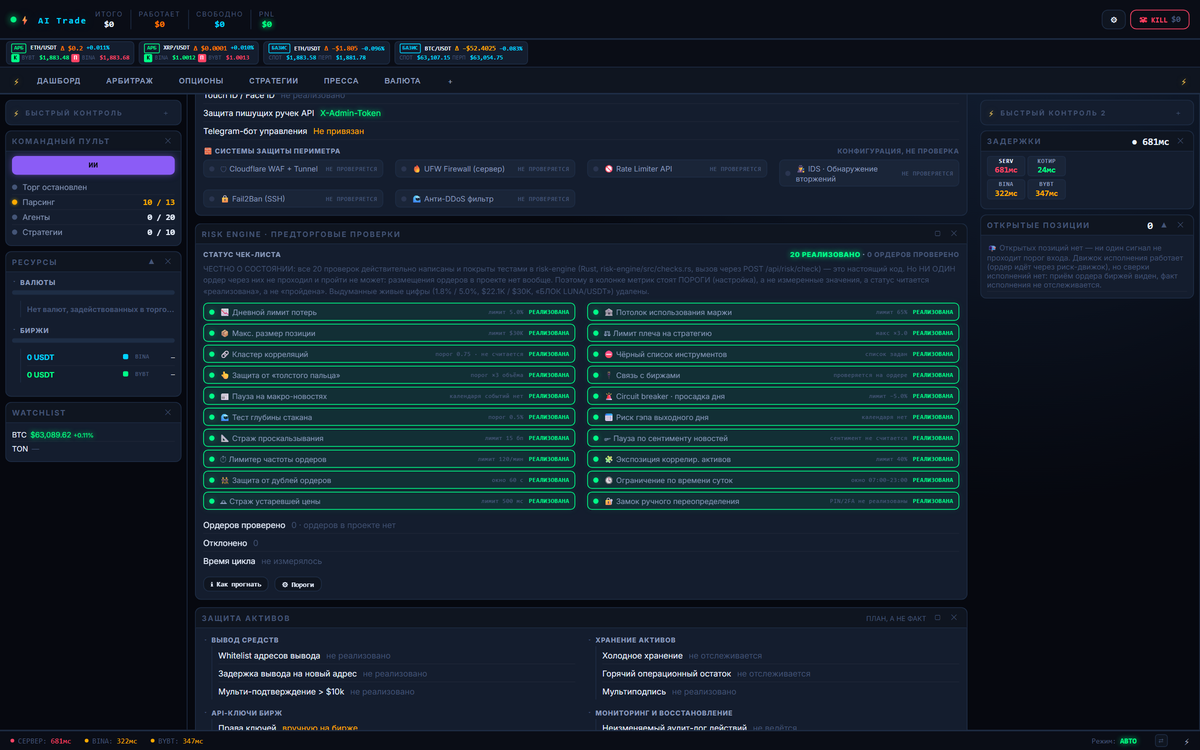Click status bar icon right of АВТО
Screen dimensions: 1200x750
point(1161,741)
